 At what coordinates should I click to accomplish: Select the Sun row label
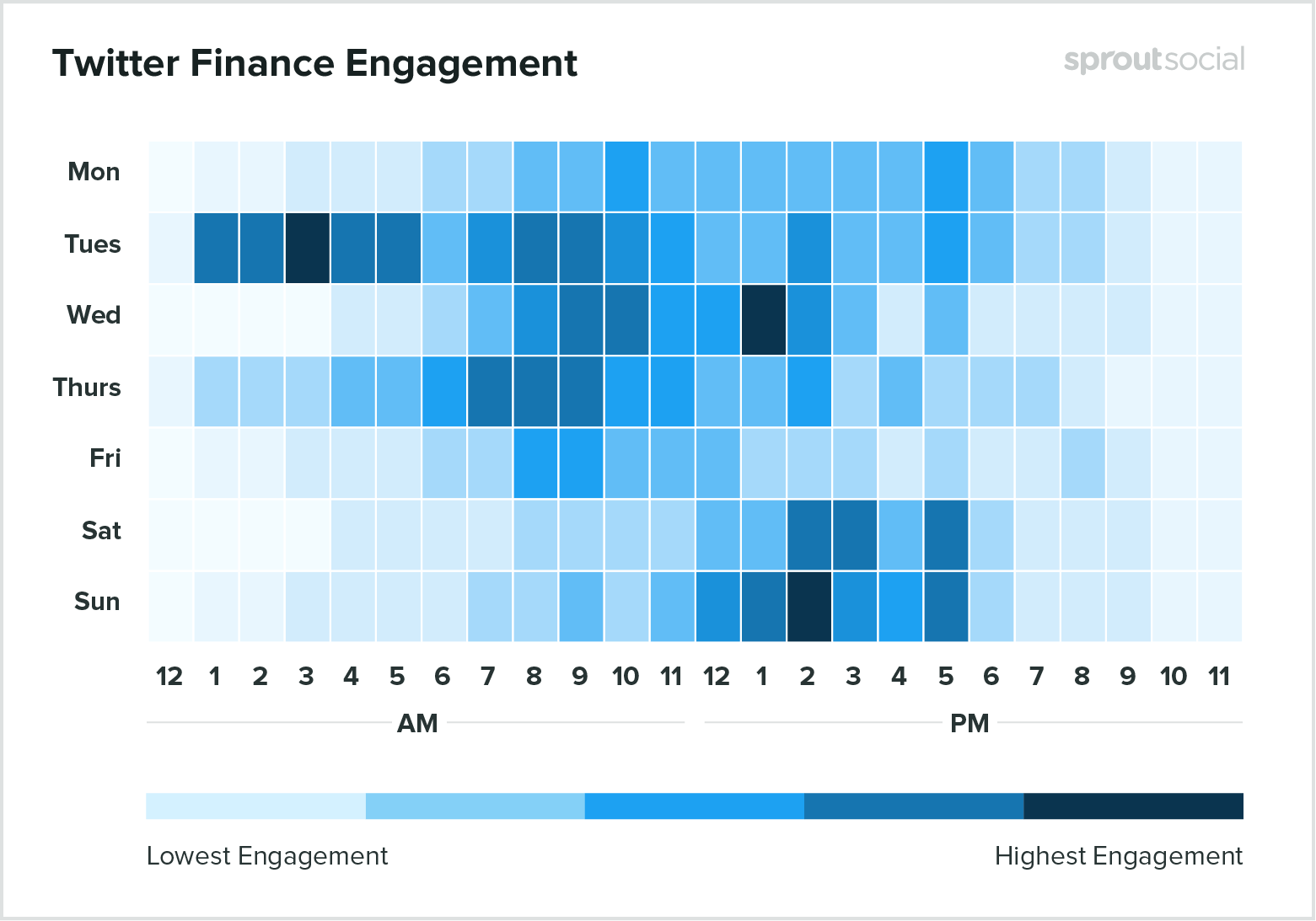tap(97, 602)
